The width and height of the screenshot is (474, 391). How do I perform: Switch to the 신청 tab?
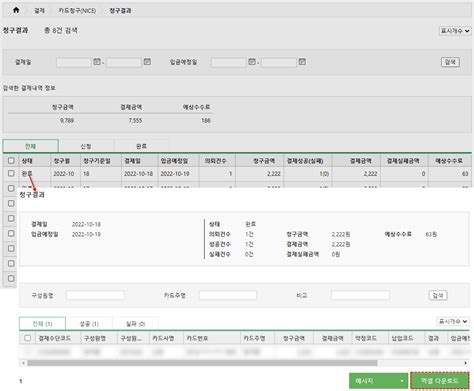86,146
